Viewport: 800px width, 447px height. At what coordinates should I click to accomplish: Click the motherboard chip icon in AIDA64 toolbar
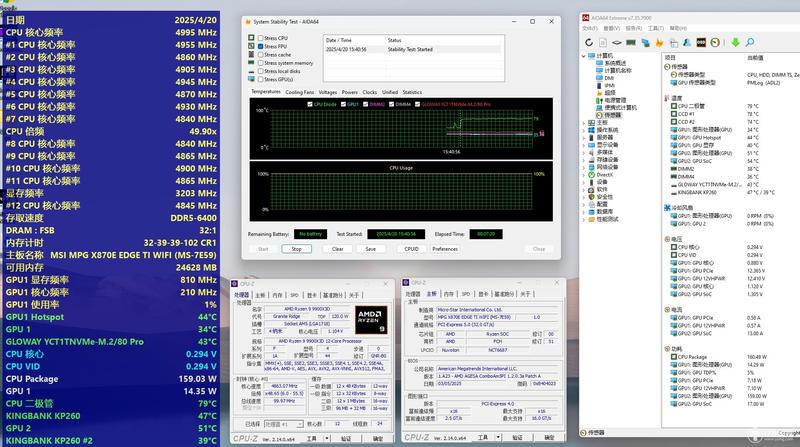point(617,42)
